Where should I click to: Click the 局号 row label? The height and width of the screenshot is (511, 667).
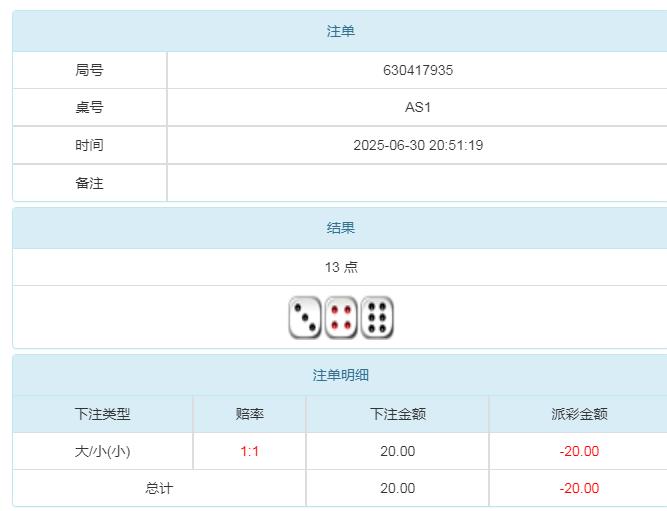89,70
